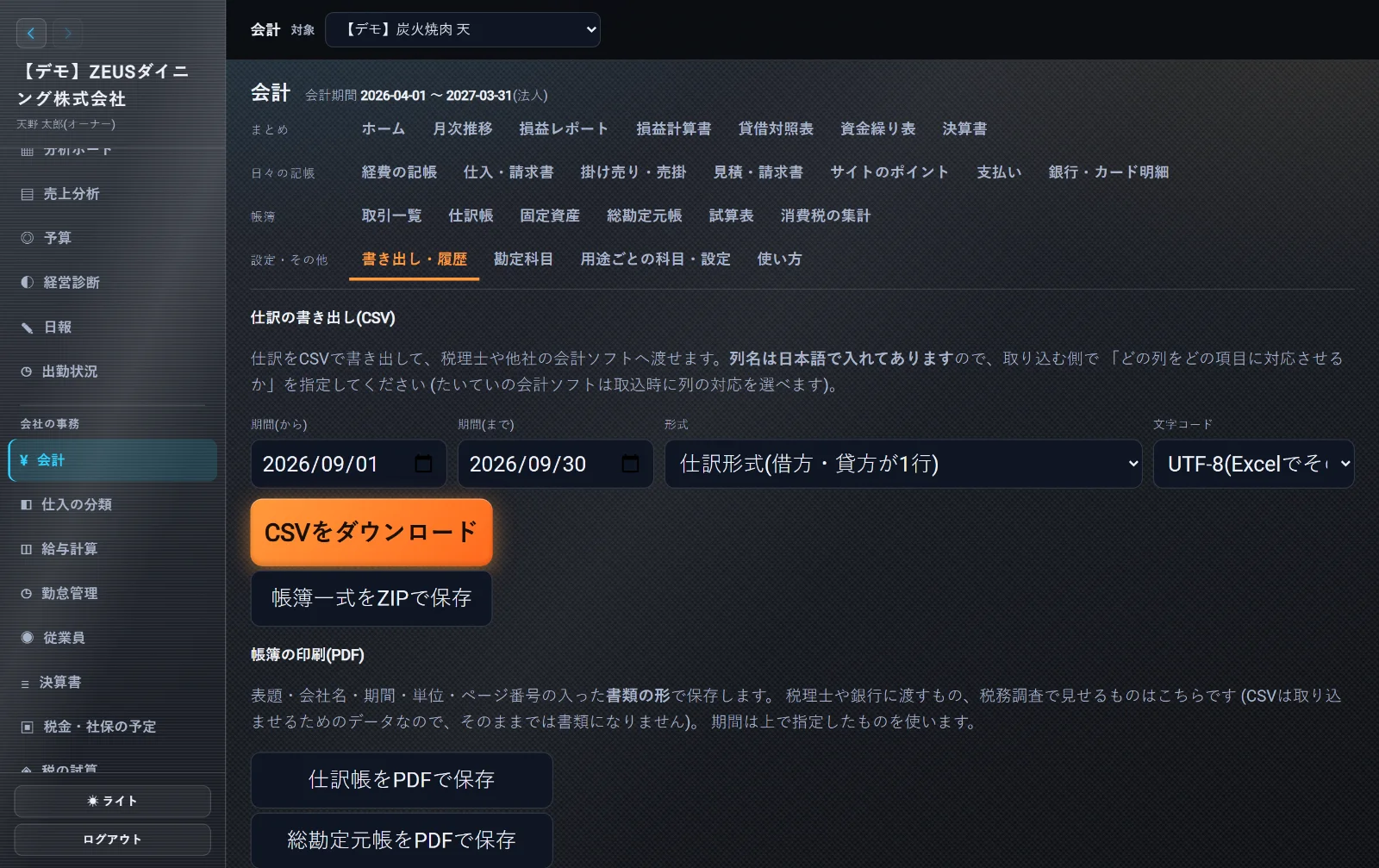Open 使い方 tab

pos(779,259)
